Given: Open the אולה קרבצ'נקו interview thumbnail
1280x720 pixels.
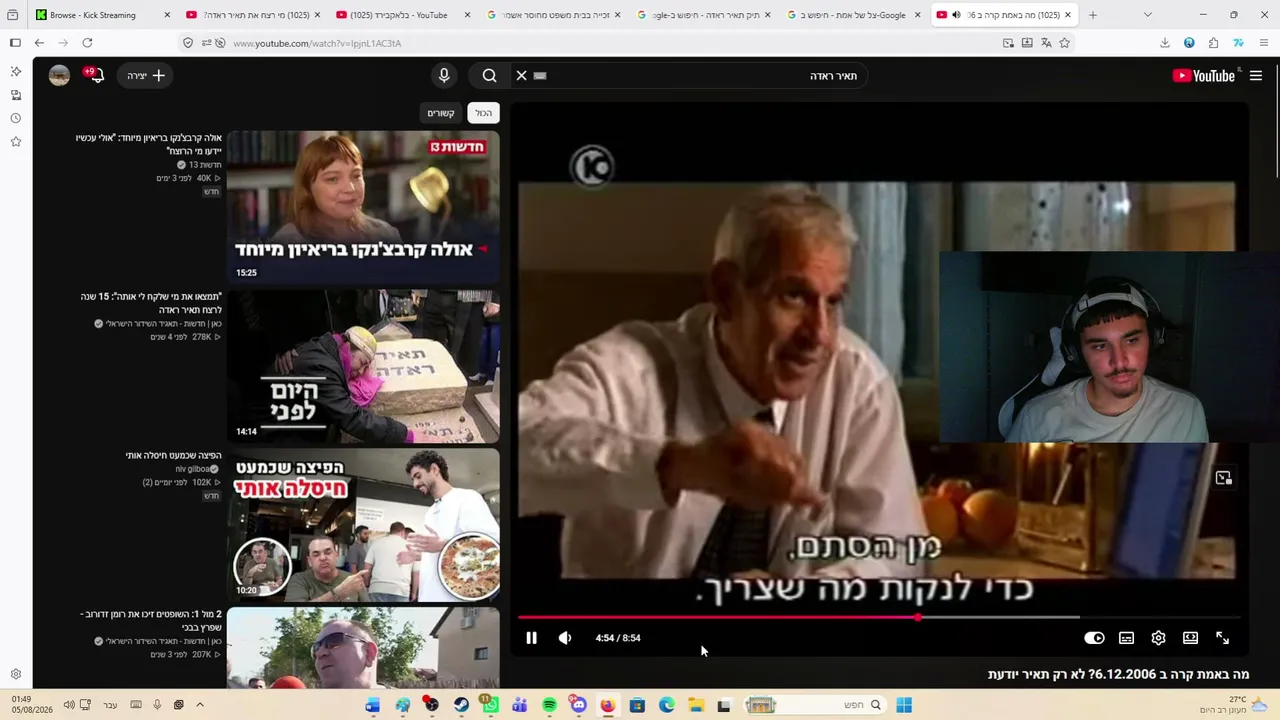Looking at the screenshot, I should [x=363, y=207].
